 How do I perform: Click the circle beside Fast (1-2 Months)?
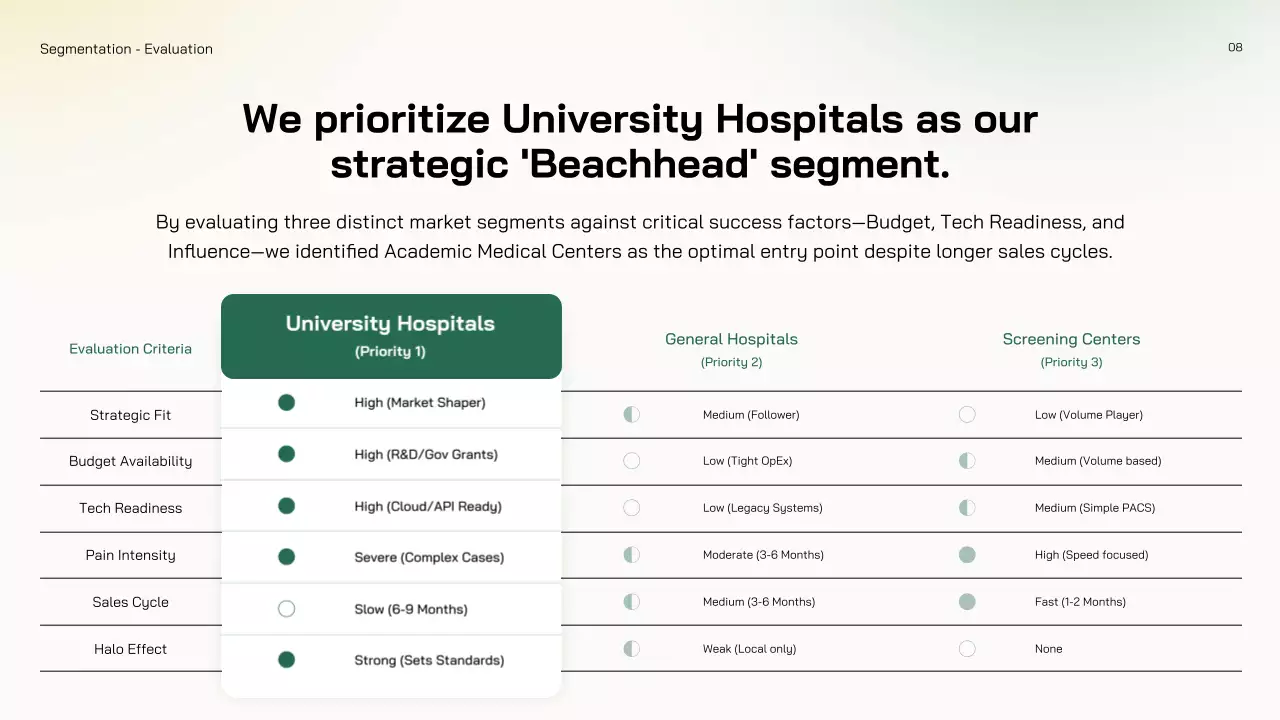point(967,602)
